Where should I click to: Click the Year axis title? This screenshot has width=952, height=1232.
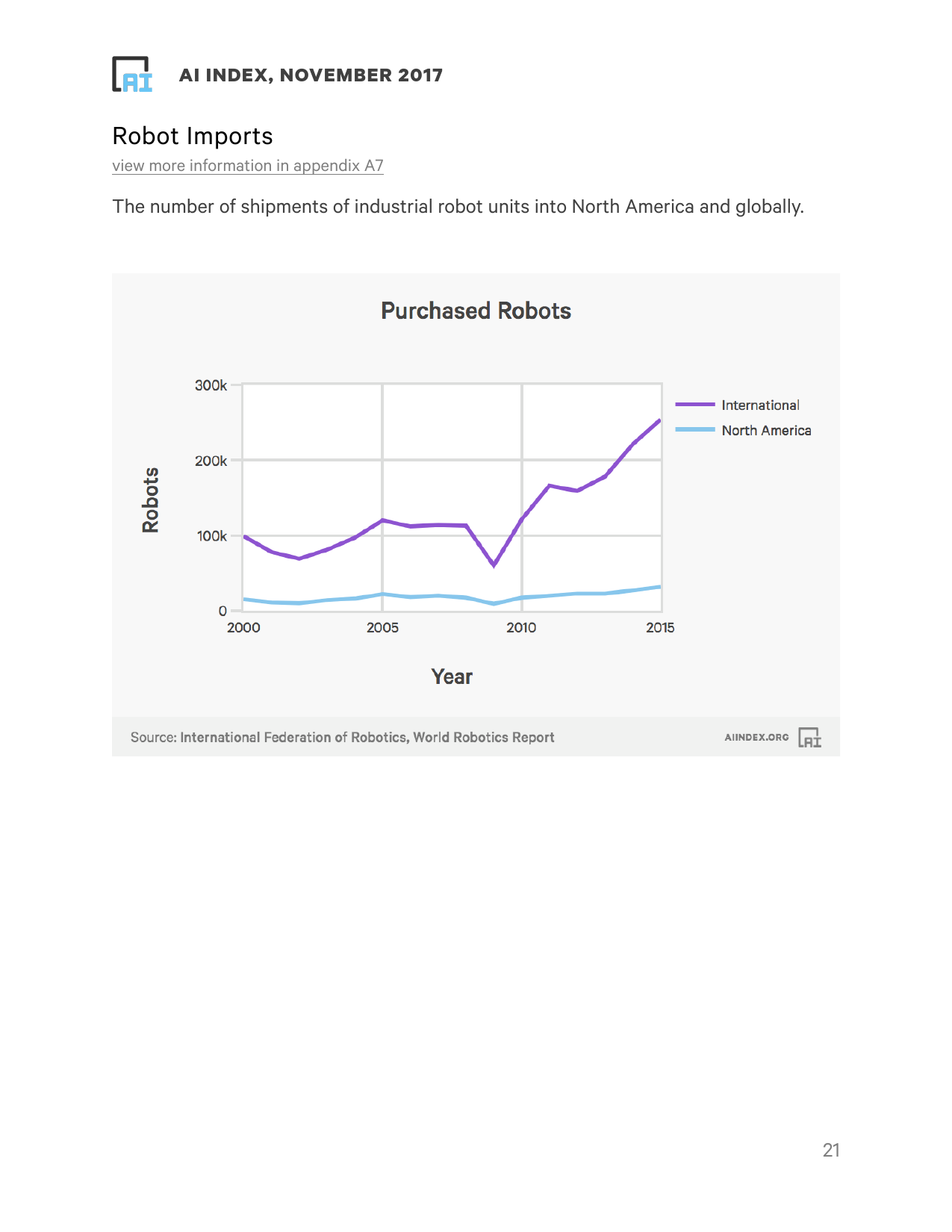(452, 676)
